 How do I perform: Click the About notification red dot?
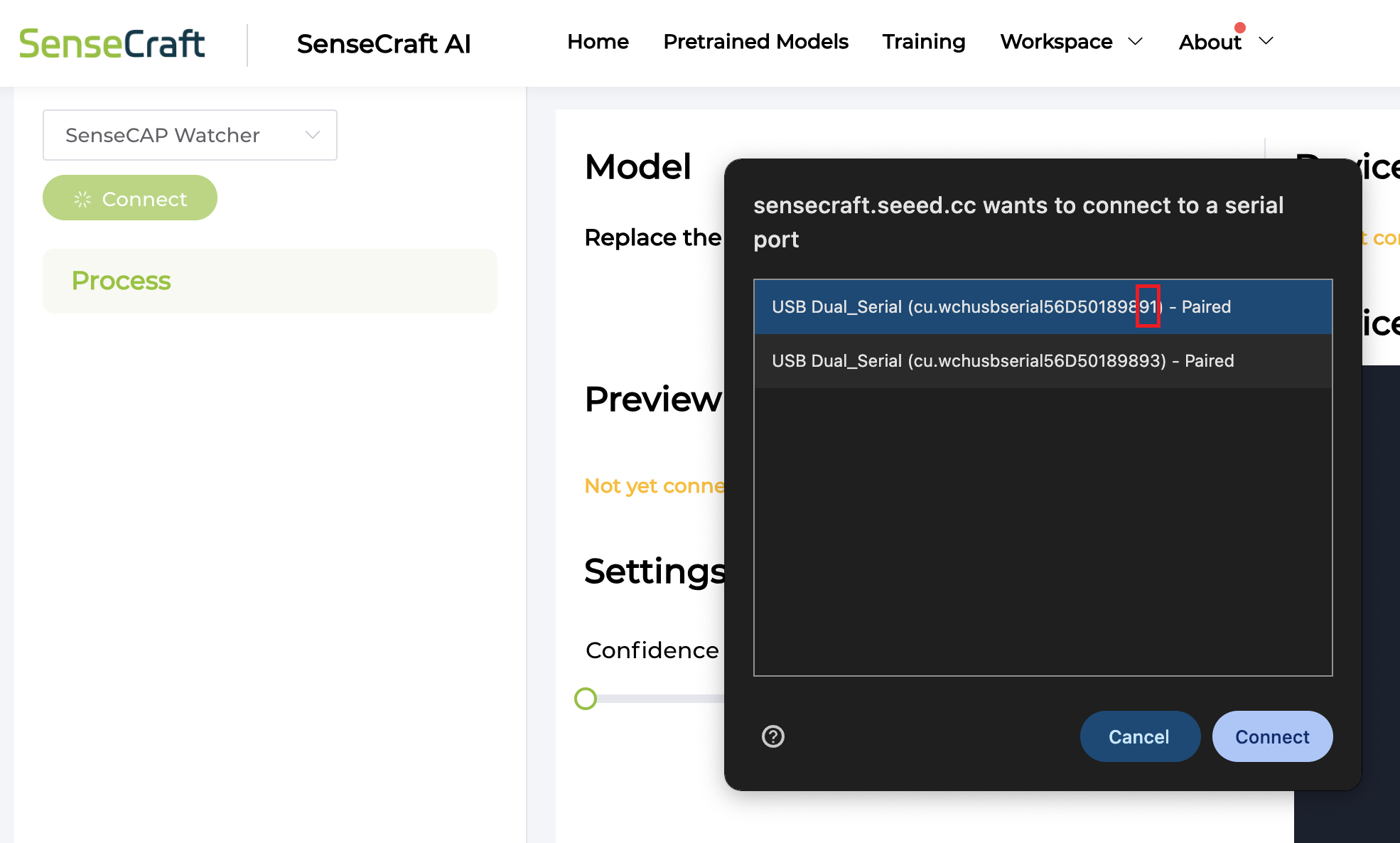point(1240,28)
